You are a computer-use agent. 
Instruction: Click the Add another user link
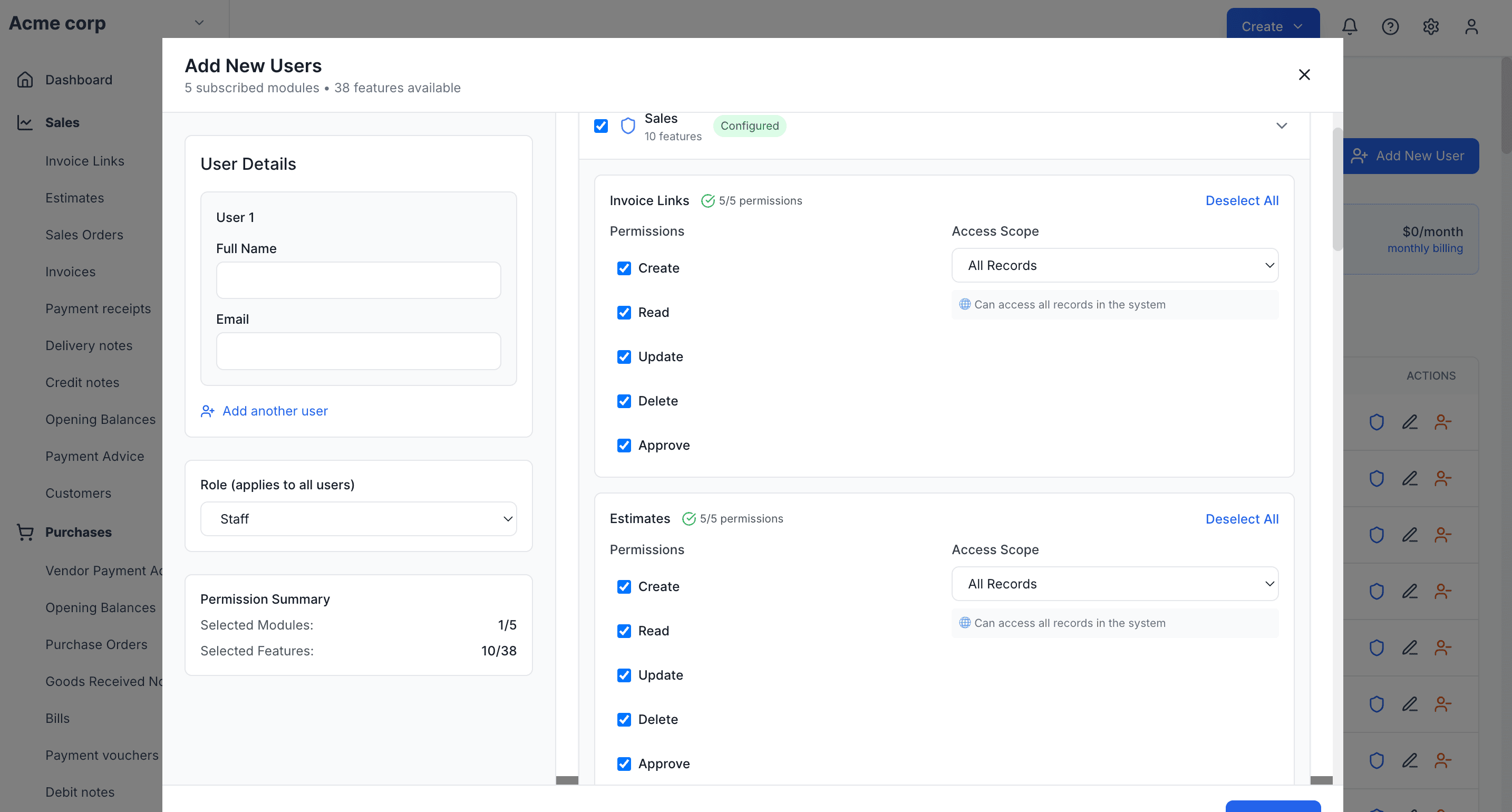click(x=274, y=411)
